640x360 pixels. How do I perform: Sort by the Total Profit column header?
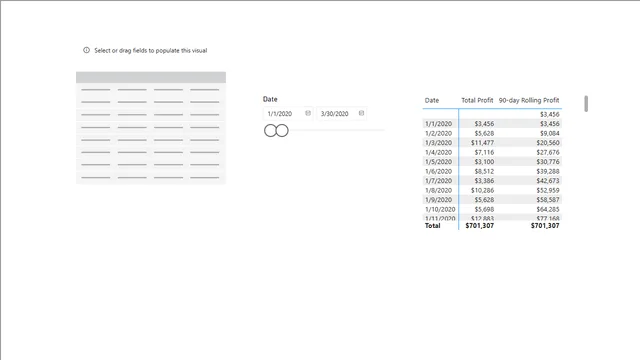(477, 100)
